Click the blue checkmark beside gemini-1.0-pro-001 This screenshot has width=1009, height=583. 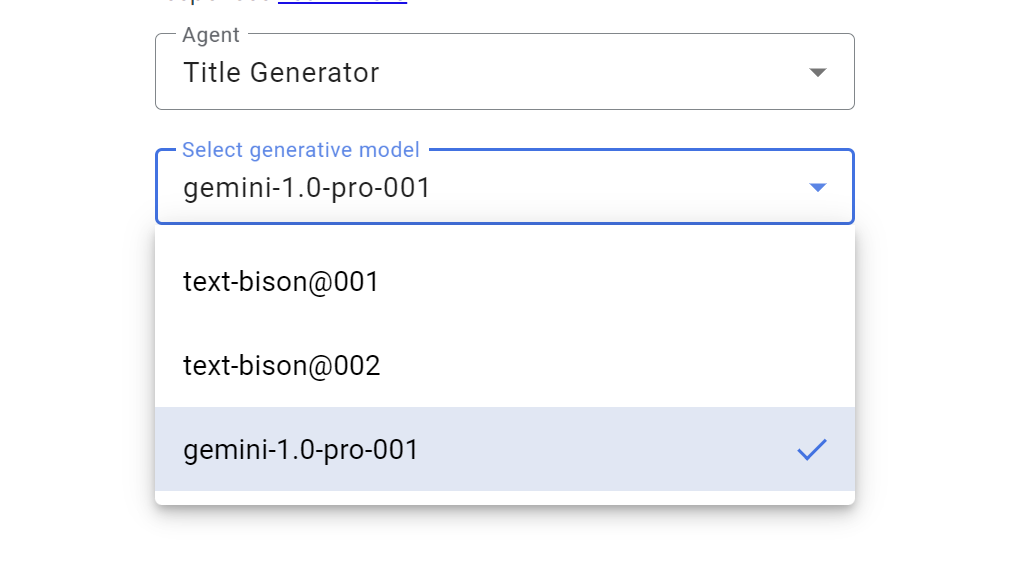pyautogui.click(x=812, y=450)
